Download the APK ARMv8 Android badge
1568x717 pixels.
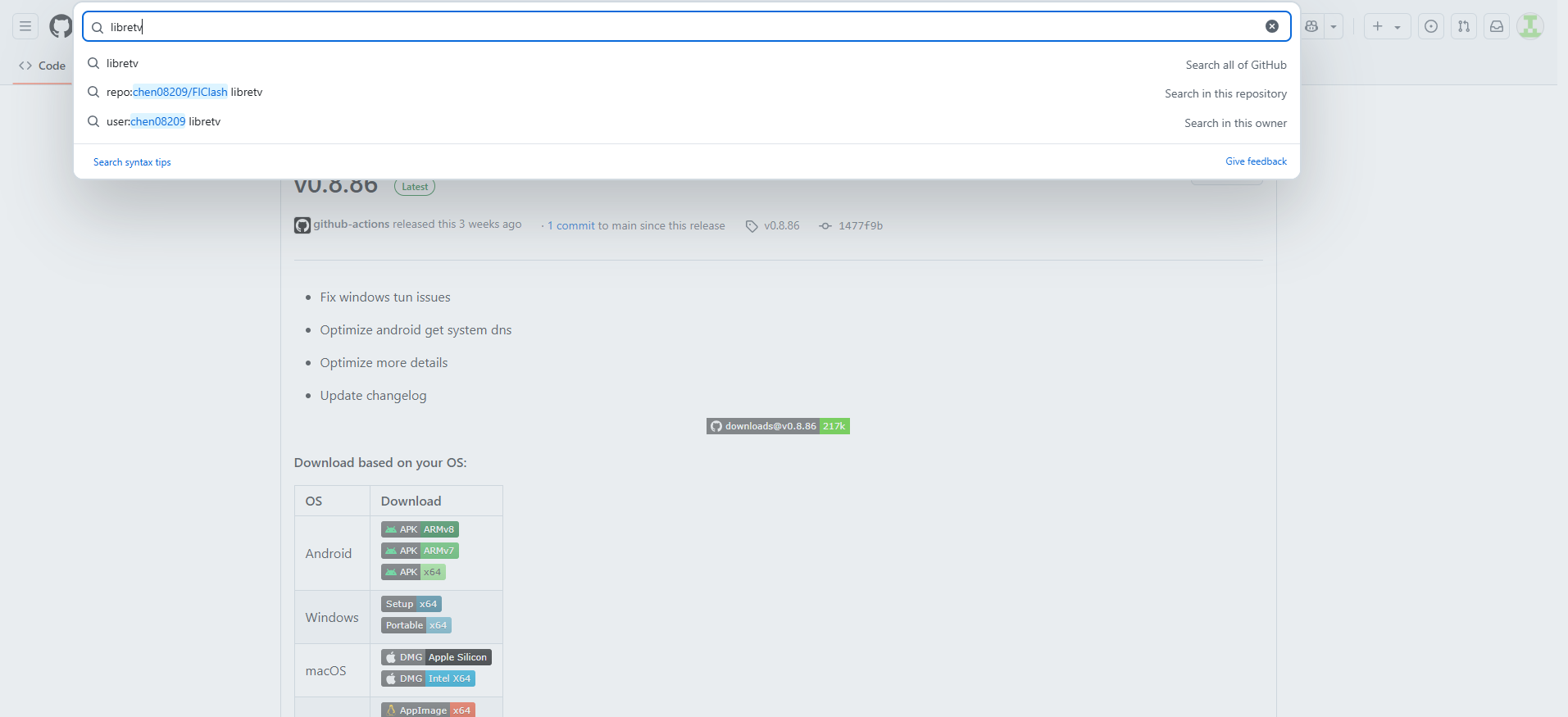(x=420, y=529)
